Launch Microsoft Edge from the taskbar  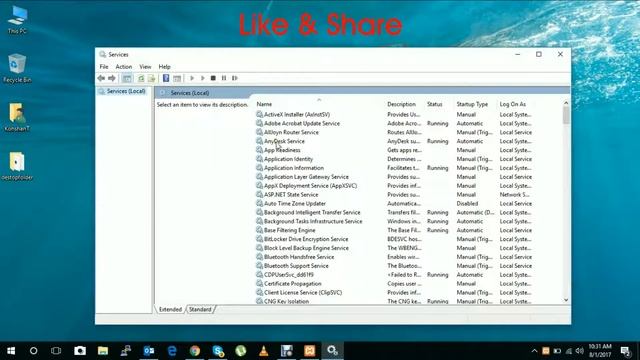click(x=172, y=351)
